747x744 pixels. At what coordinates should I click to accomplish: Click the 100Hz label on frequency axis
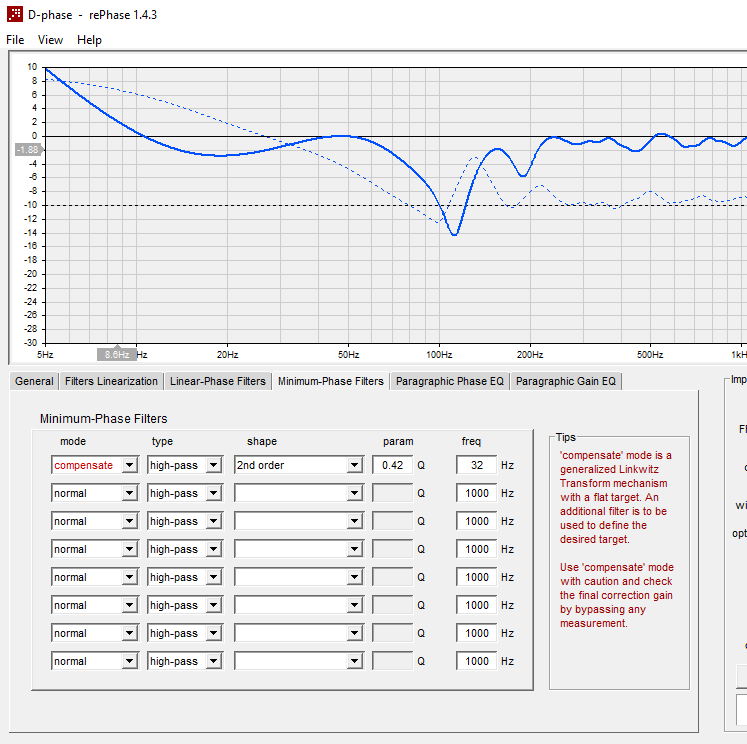(439, 355)
